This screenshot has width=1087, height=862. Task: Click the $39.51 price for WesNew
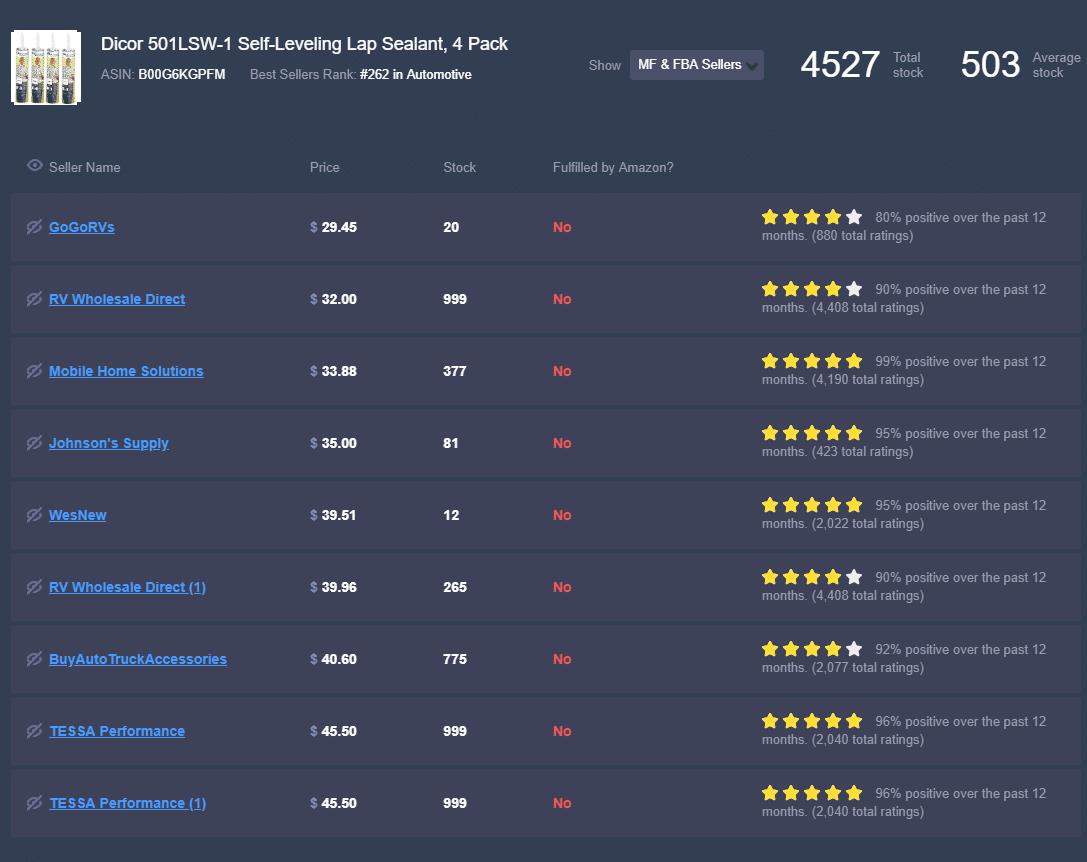333,515
